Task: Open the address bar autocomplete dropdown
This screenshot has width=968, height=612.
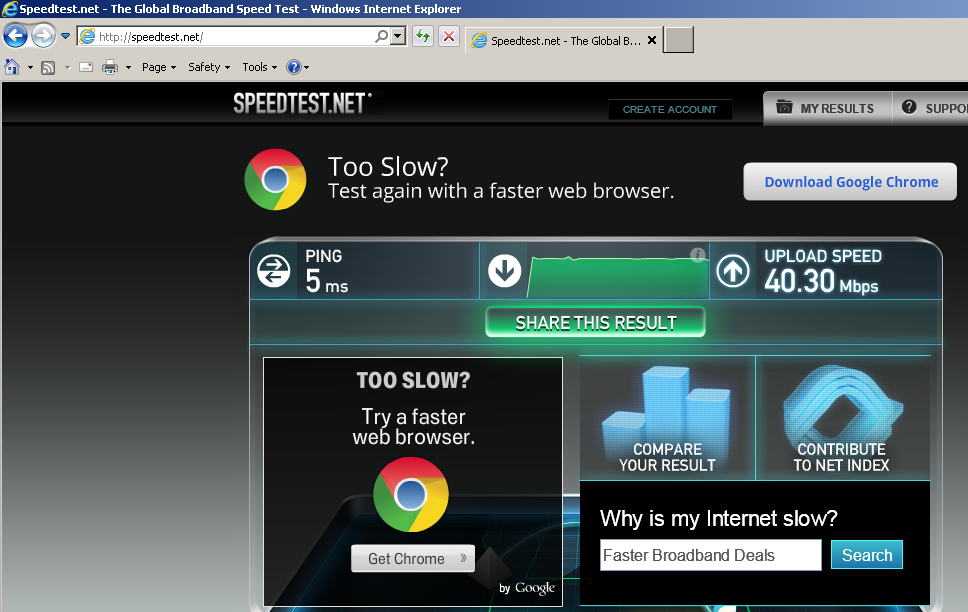Action: click(398, 36)
